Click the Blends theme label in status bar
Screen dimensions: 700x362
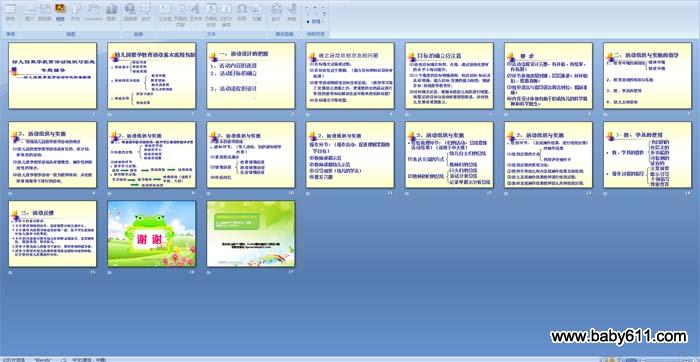43,359
